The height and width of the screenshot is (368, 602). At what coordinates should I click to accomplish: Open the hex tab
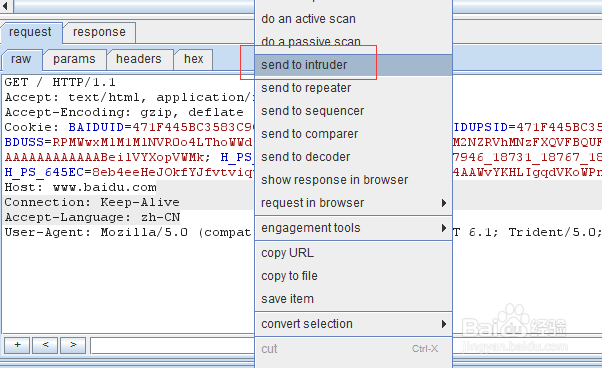pyautogui.click(x=194, y=59)
